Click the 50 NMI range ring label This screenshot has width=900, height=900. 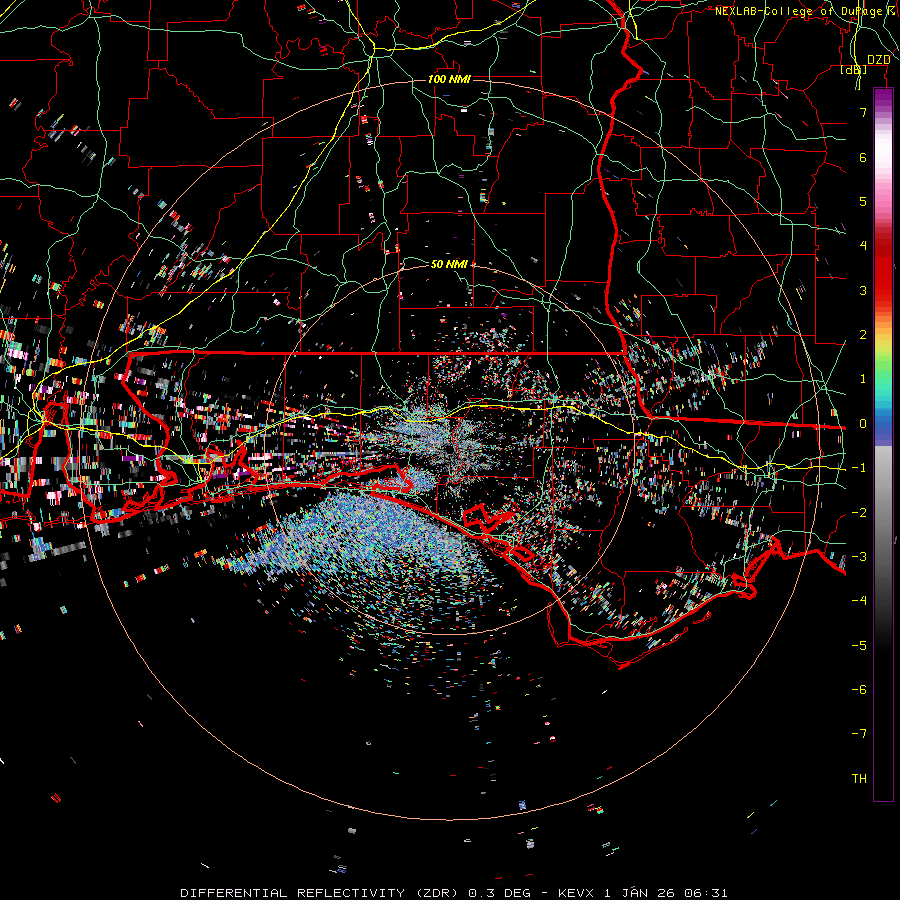pyautogui.click(x=449, y=264)
